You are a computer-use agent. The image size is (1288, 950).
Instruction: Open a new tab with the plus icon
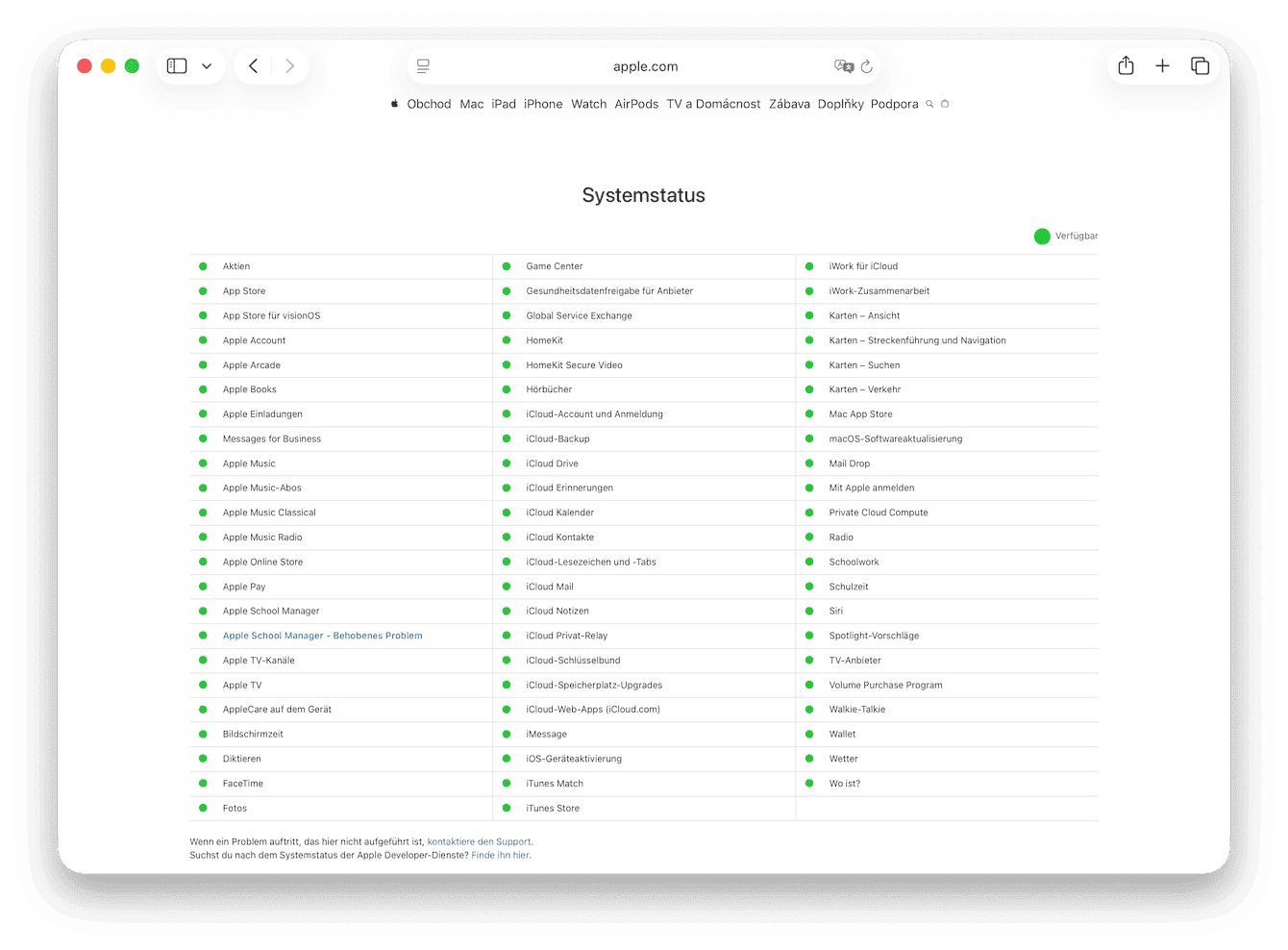click(x=1162, y=65)
